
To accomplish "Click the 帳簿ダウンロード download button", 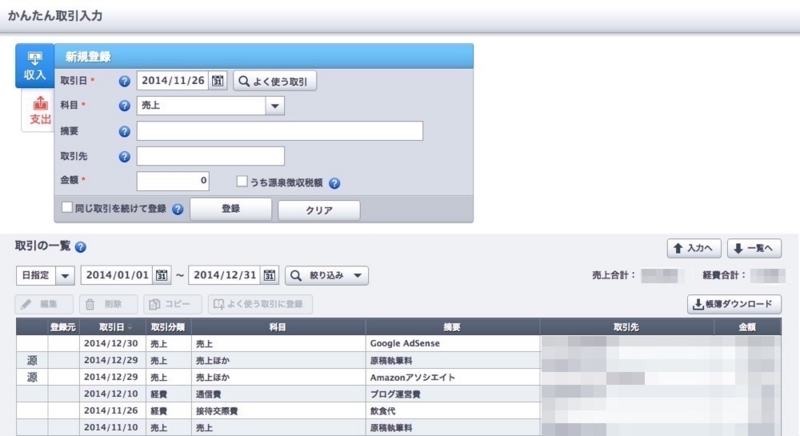I will (734, 304).
